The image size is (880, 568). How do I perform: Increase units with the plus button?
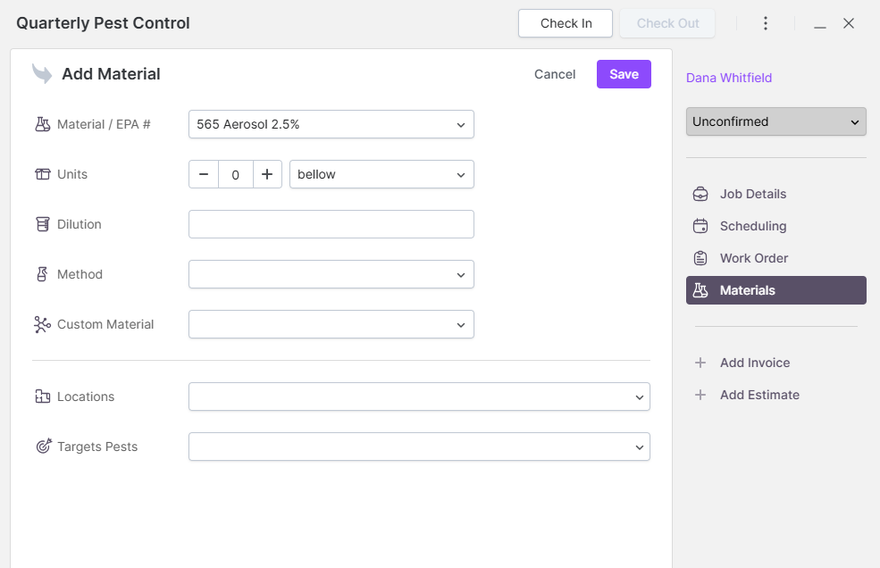tap(267, 174)
